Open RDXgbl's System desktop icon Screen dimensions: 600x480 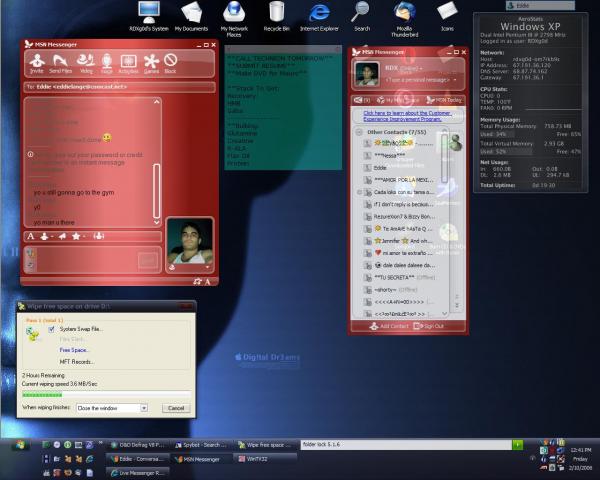149,16
